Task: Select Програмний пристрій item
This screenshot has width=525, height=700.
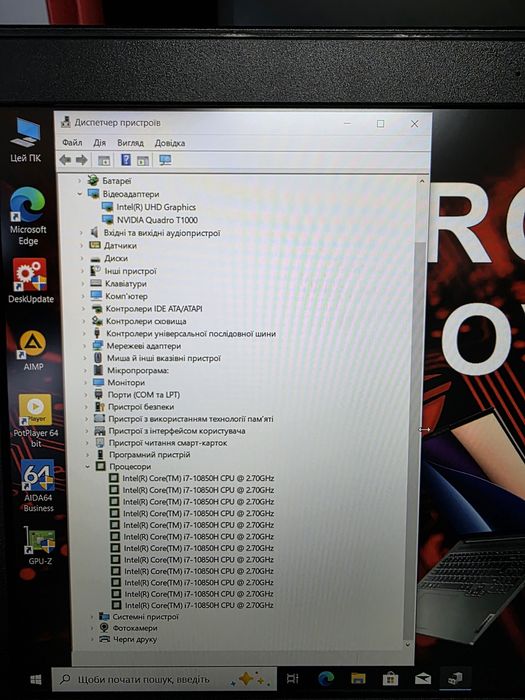Action: coord(150,454)
